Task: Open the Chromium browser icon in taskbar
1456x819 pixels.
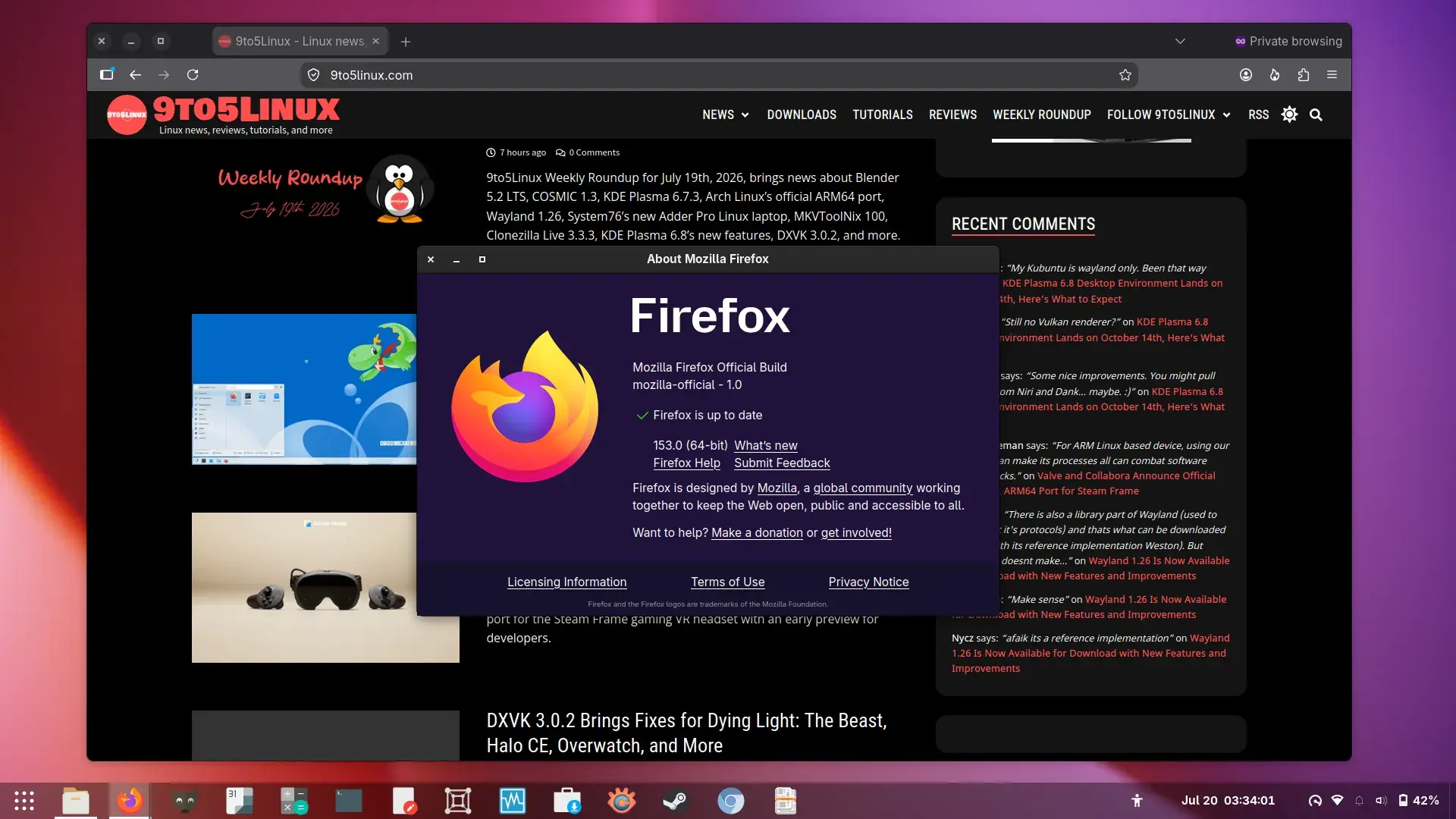Action: coord(731,801)
